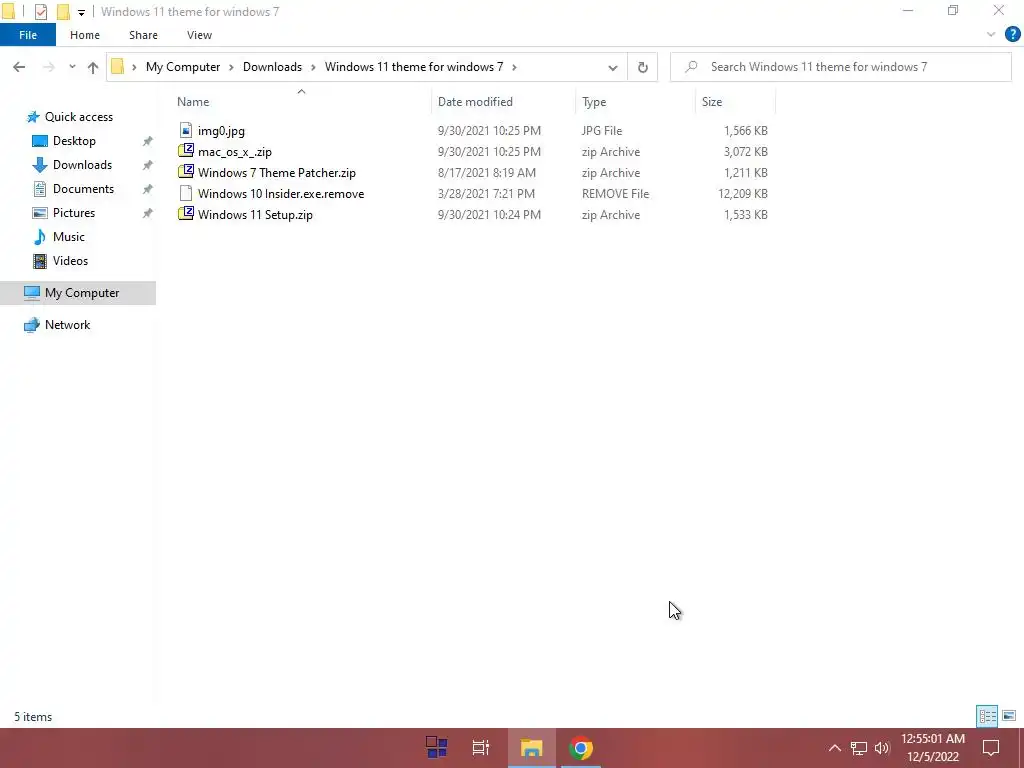Click Windows 7 Theme Patcher.zip name
Image resolution: width=1024 pixels, height=768 pixels.
(277, 173)
